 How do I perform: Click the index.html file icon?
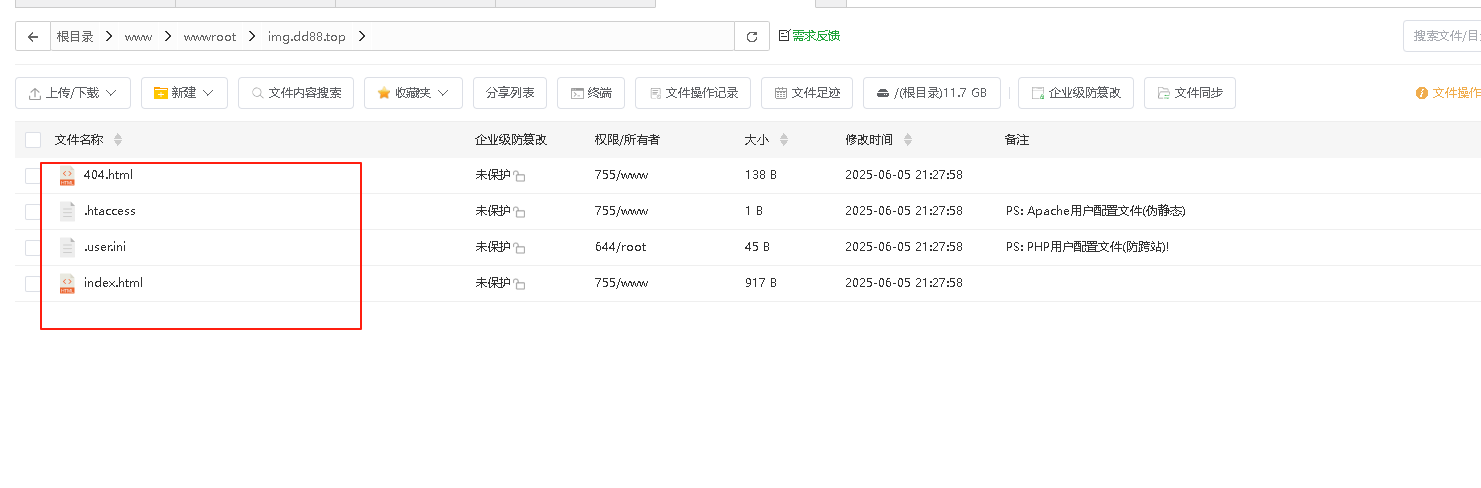tap(67, 284)
